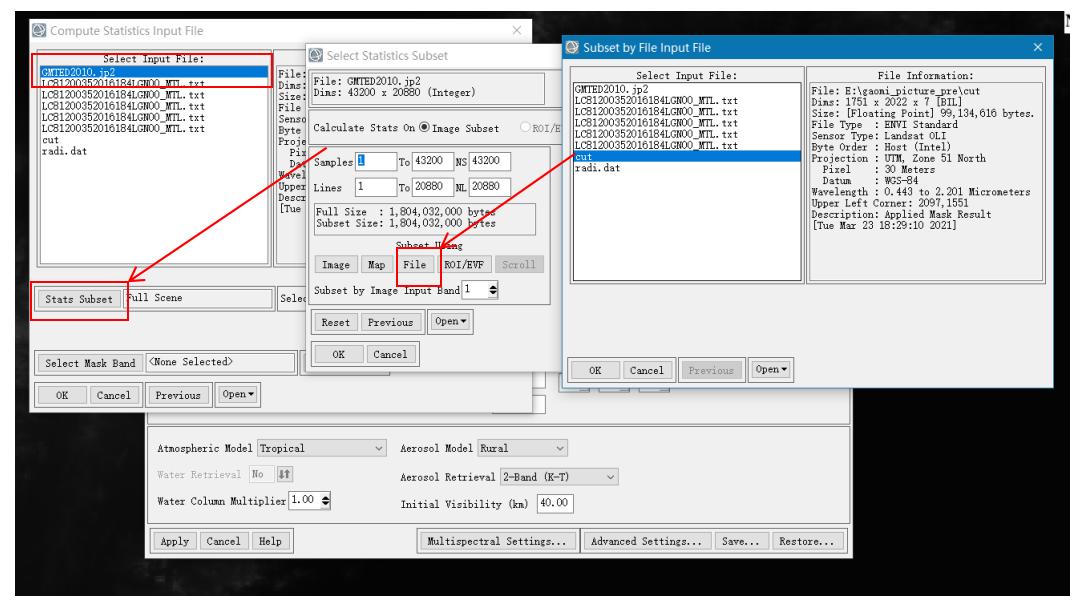Click the Subset by File window icon
Viewport: 1079px width, 605px height.
coord(573,47)
